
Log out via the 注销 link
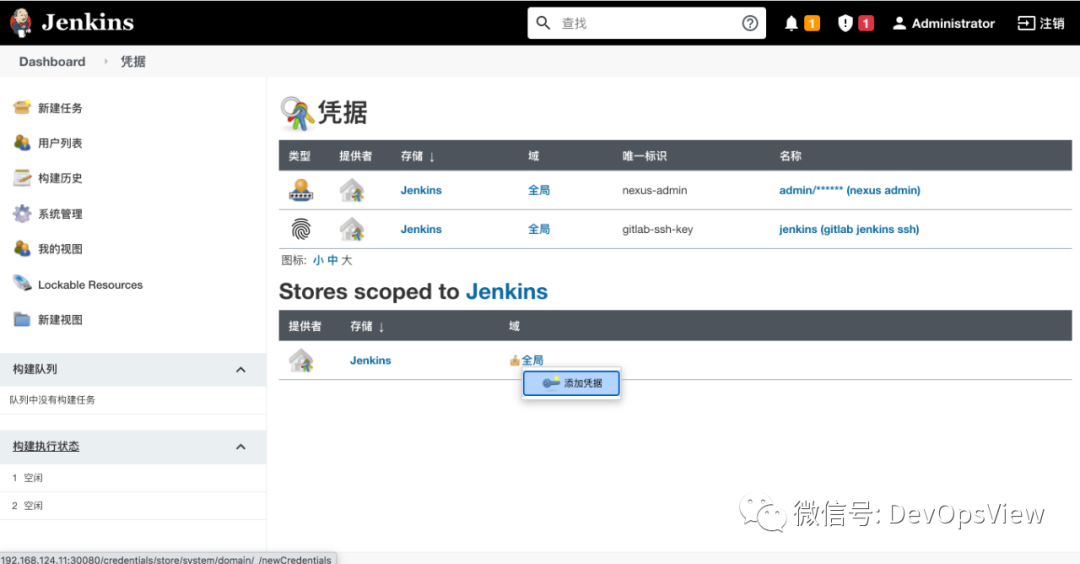coord(1041,23)
